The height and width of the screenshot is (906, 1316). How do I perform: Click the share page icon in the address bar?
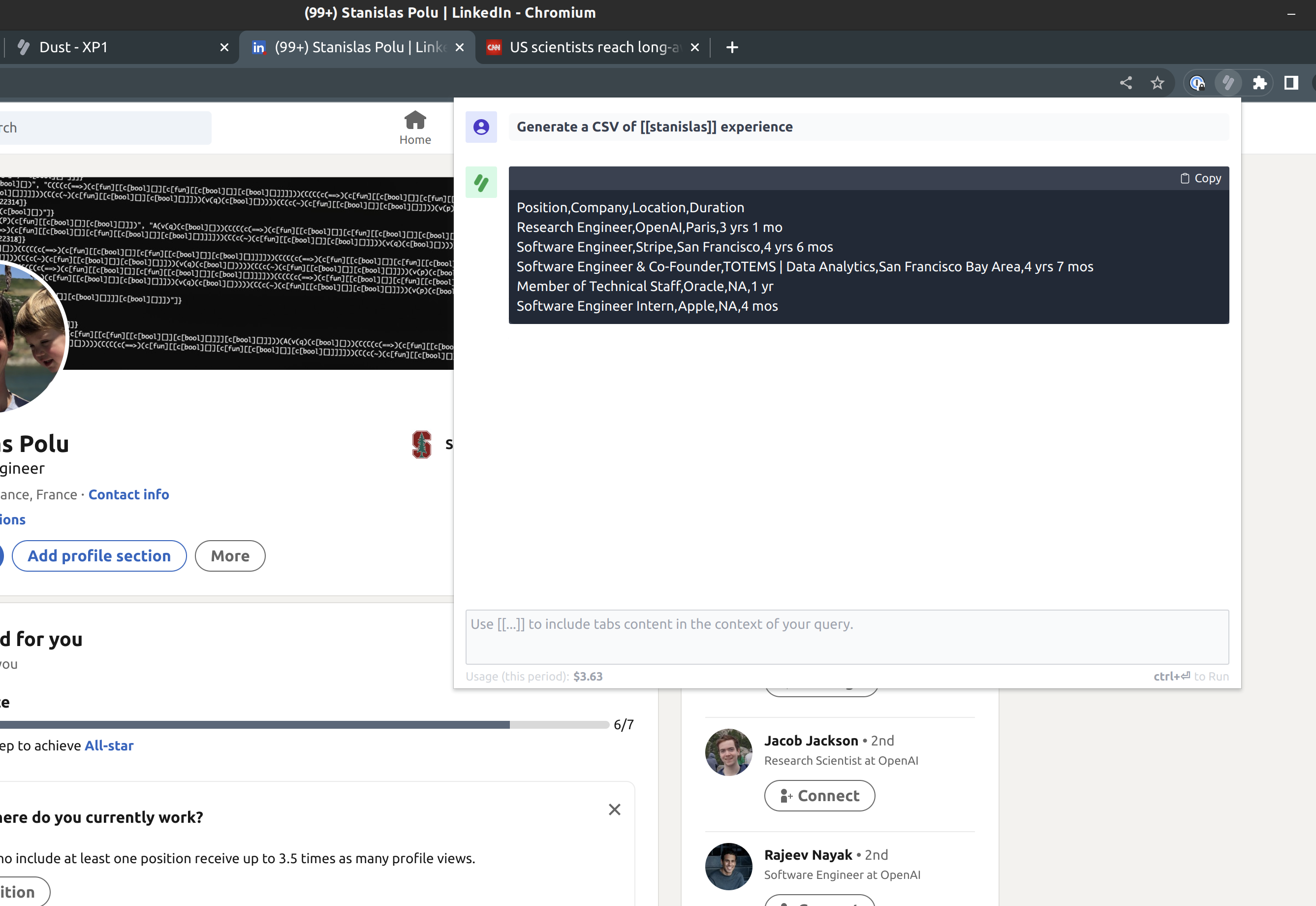tap(1126, 83)
